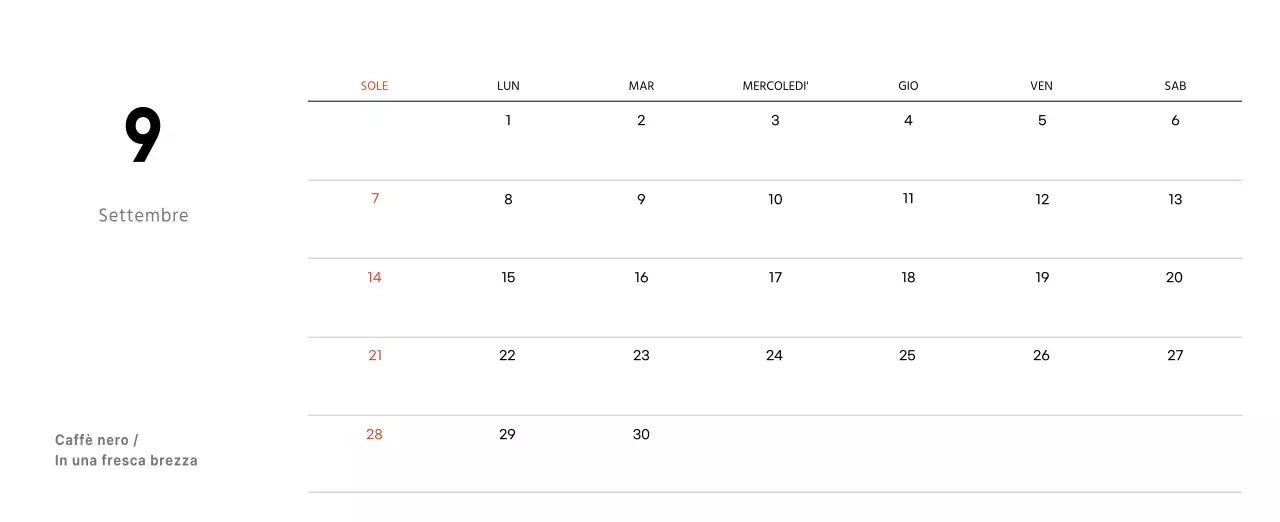Click the VEN column header
Image resolution: width=1280 pixels, height=522 pixels.
(1041, 86)
